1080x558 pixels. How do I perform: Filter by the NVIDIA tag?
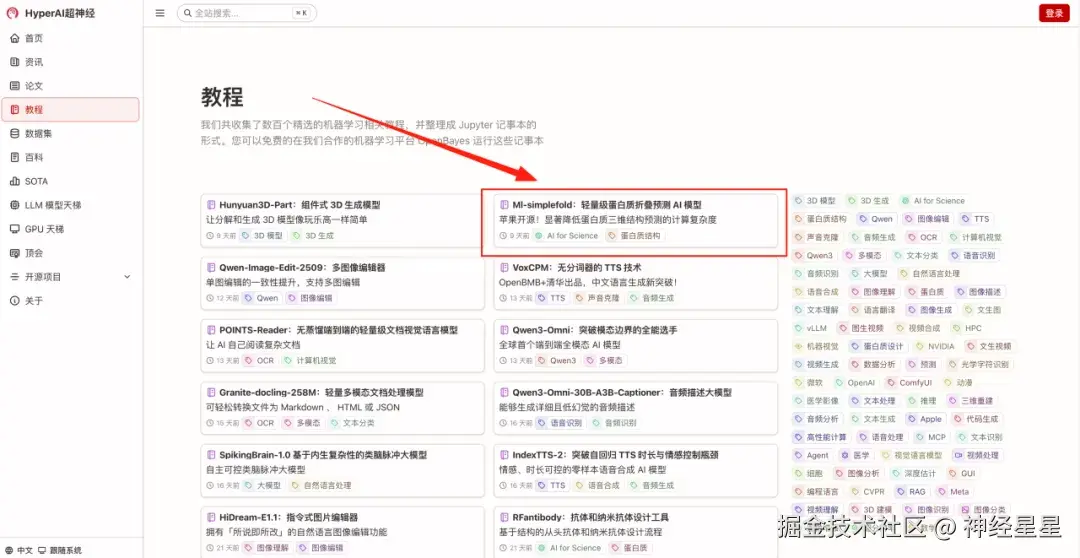pos(934,347)
